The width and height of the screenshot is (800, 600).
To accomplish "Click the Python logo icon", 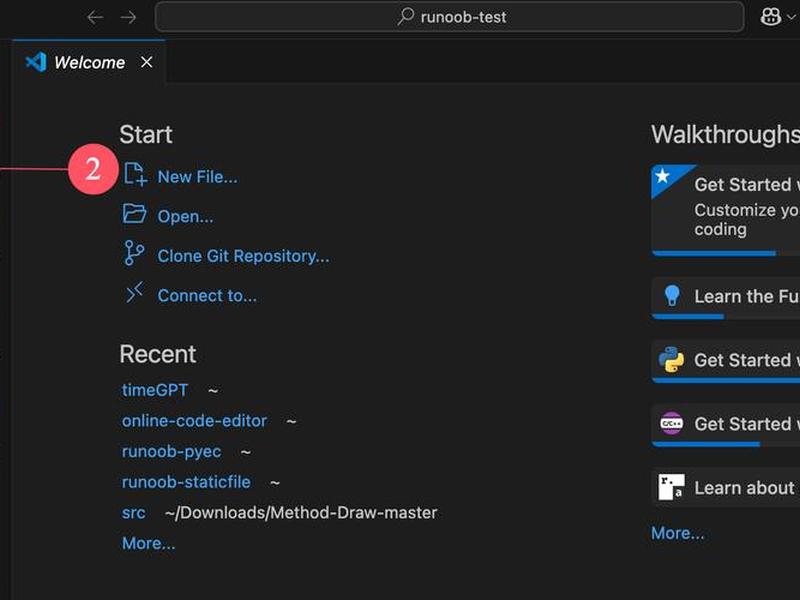I will click(x=671, y=360).
